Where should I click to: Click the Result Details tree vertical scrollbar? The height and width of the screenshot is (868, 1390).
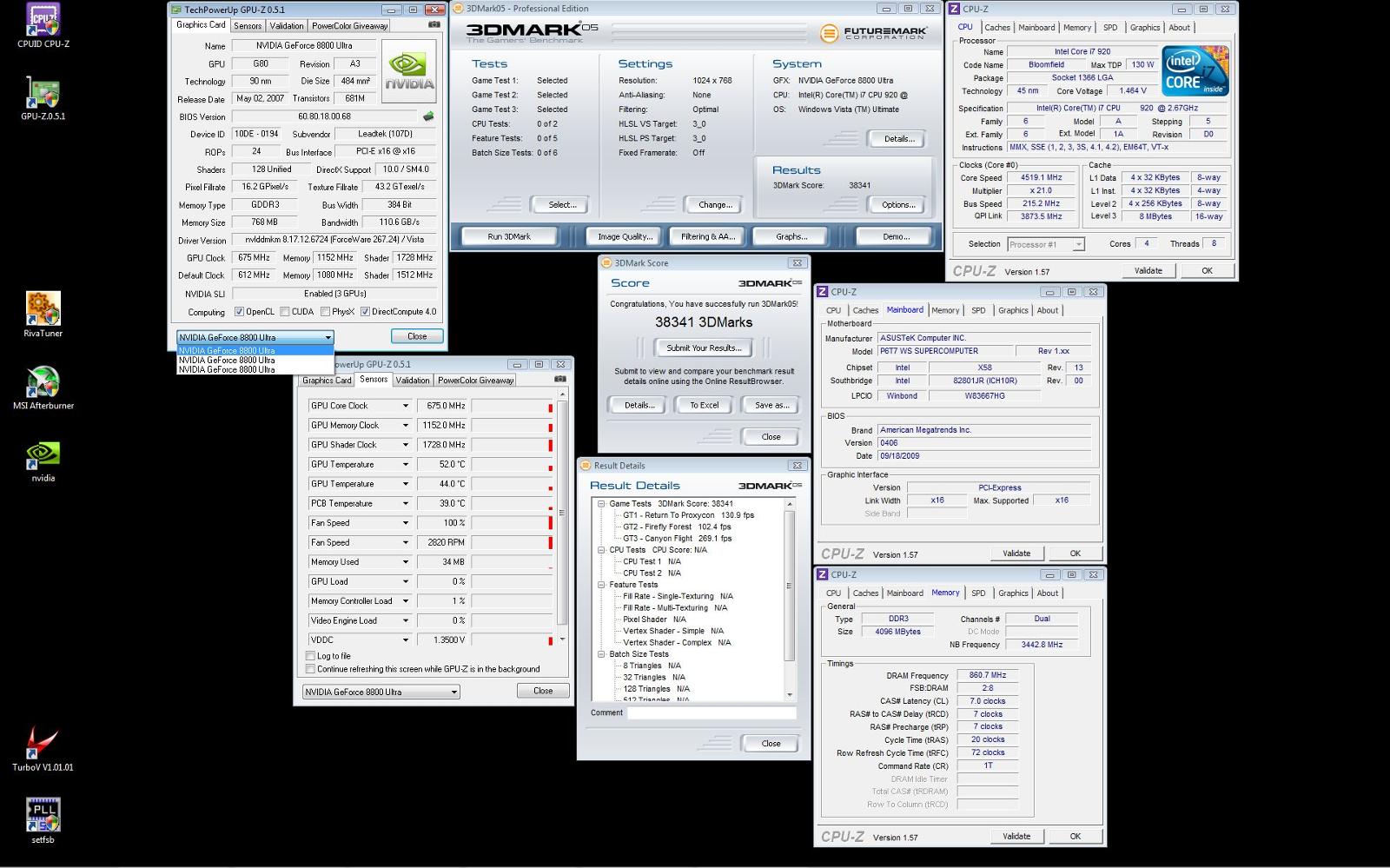click(790, 600)
